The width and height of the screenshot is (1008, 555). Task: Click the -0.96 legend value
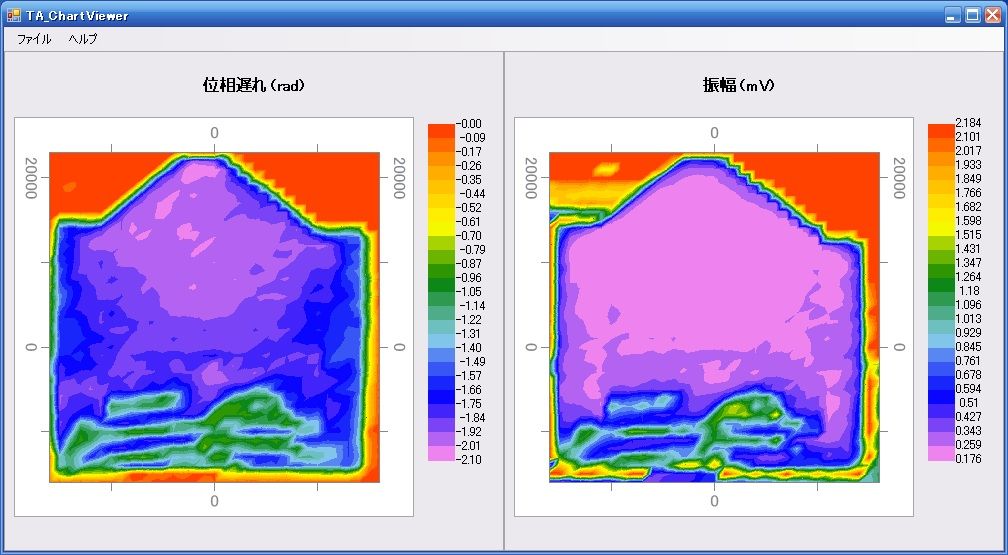[468, 278]
